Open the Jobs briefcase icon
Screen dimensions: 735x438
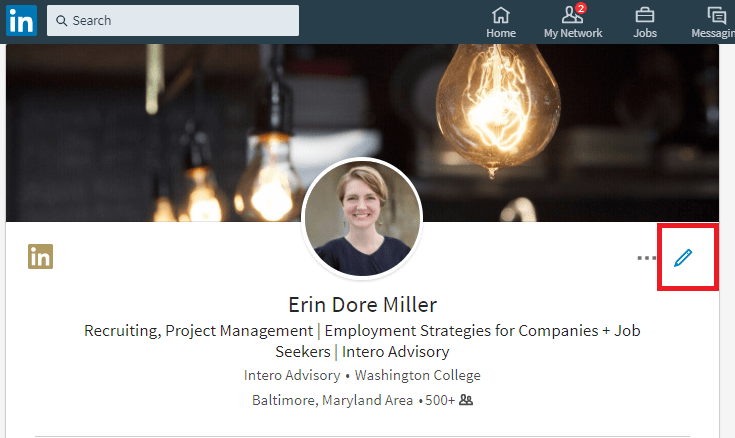pos(645,15)
